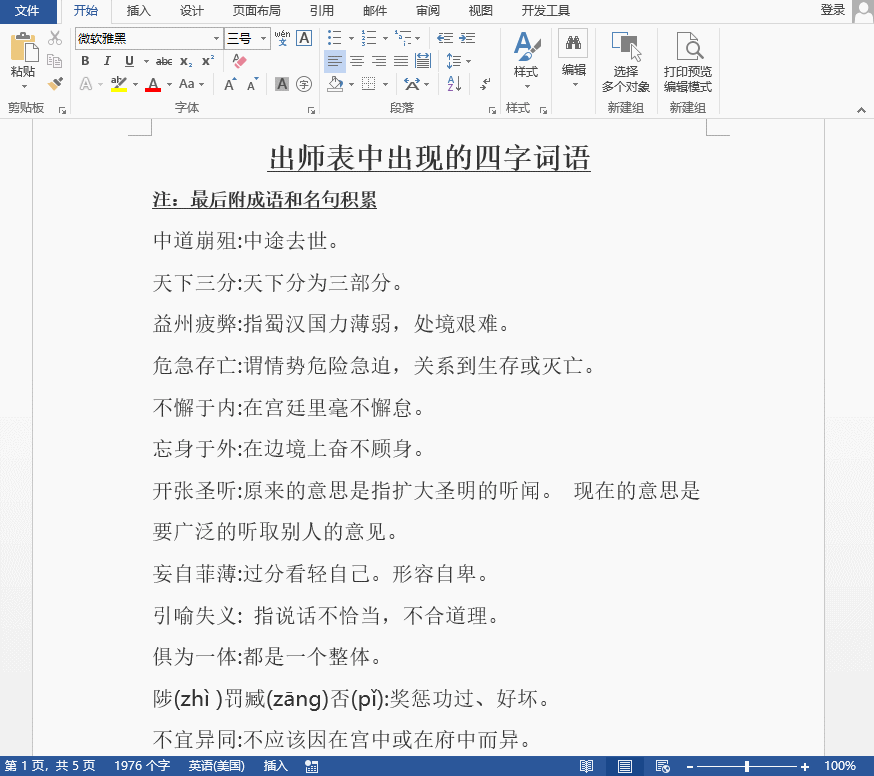Click Grow Font icon
The height and width of the screenshot is (776, 874).
(x=230, y=84)
